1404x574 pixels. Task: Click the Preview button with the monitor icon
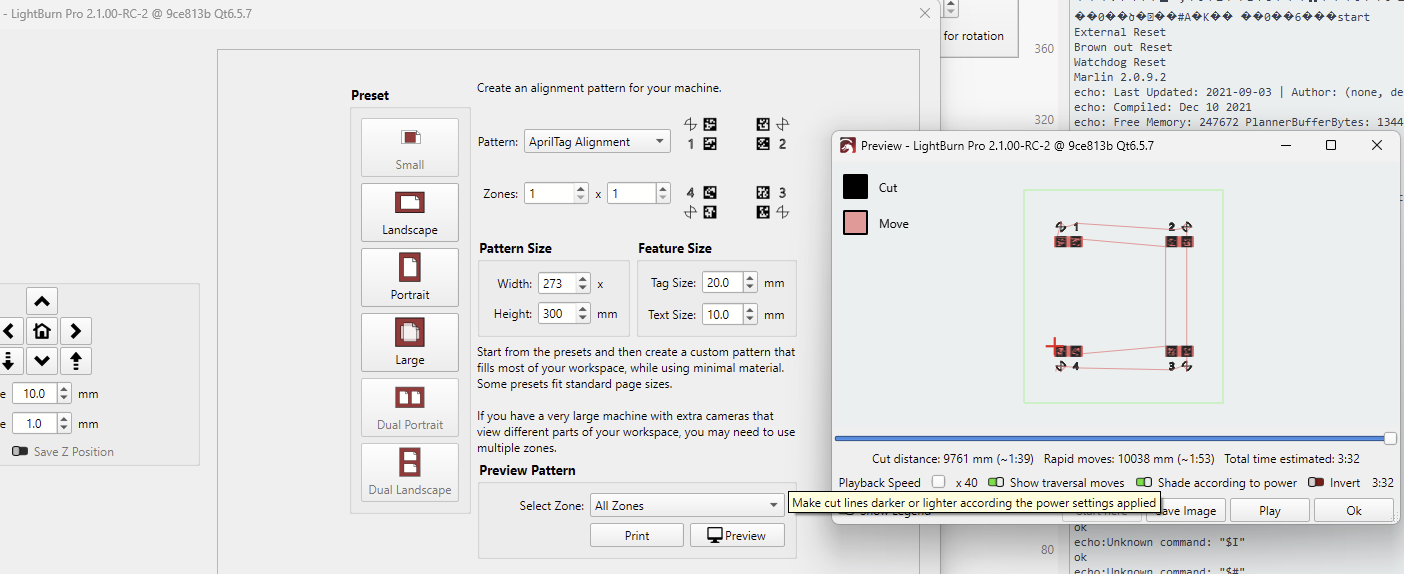(737, 536)
